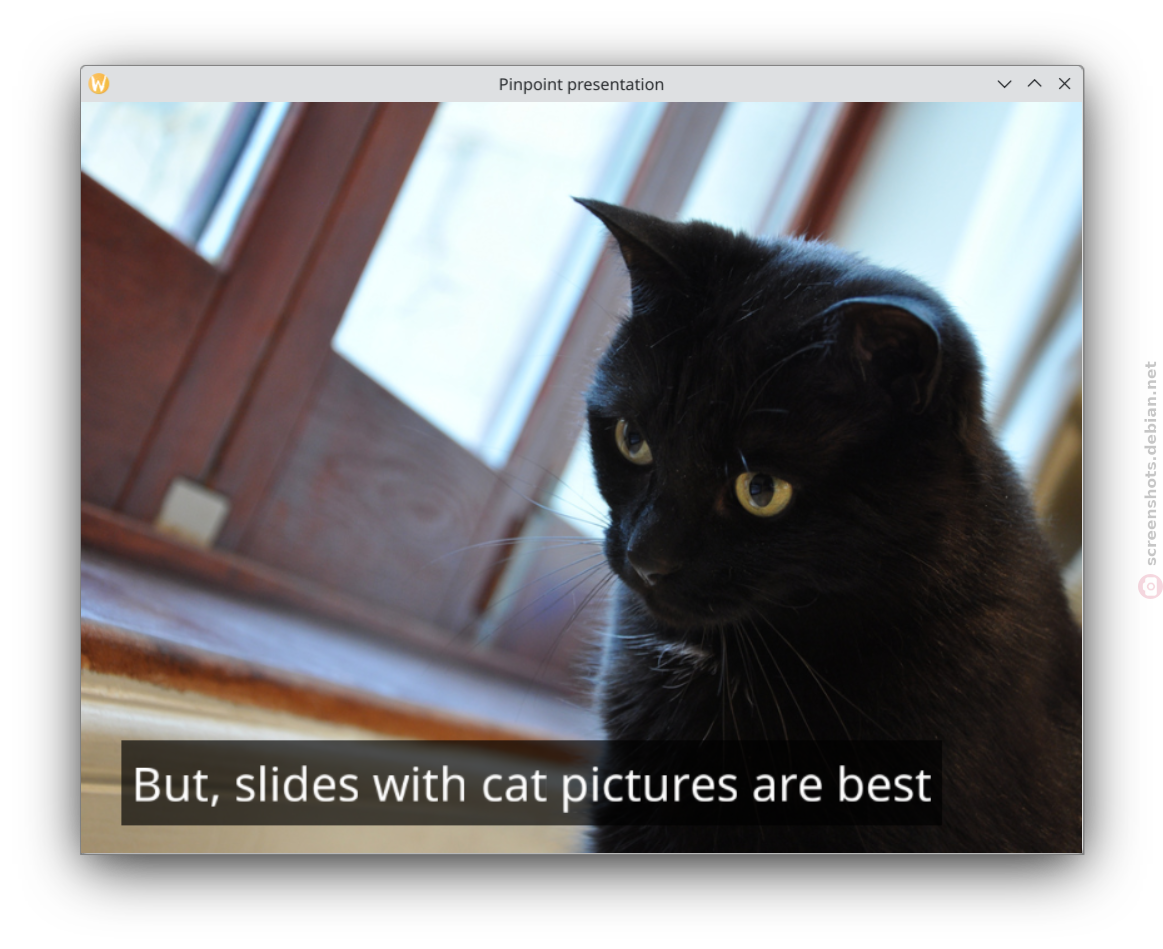Click the 'Pinpoint presentation' title text
Viewport: 1163px width, 949px height.
pyautogui.click(x=581, y=85)
